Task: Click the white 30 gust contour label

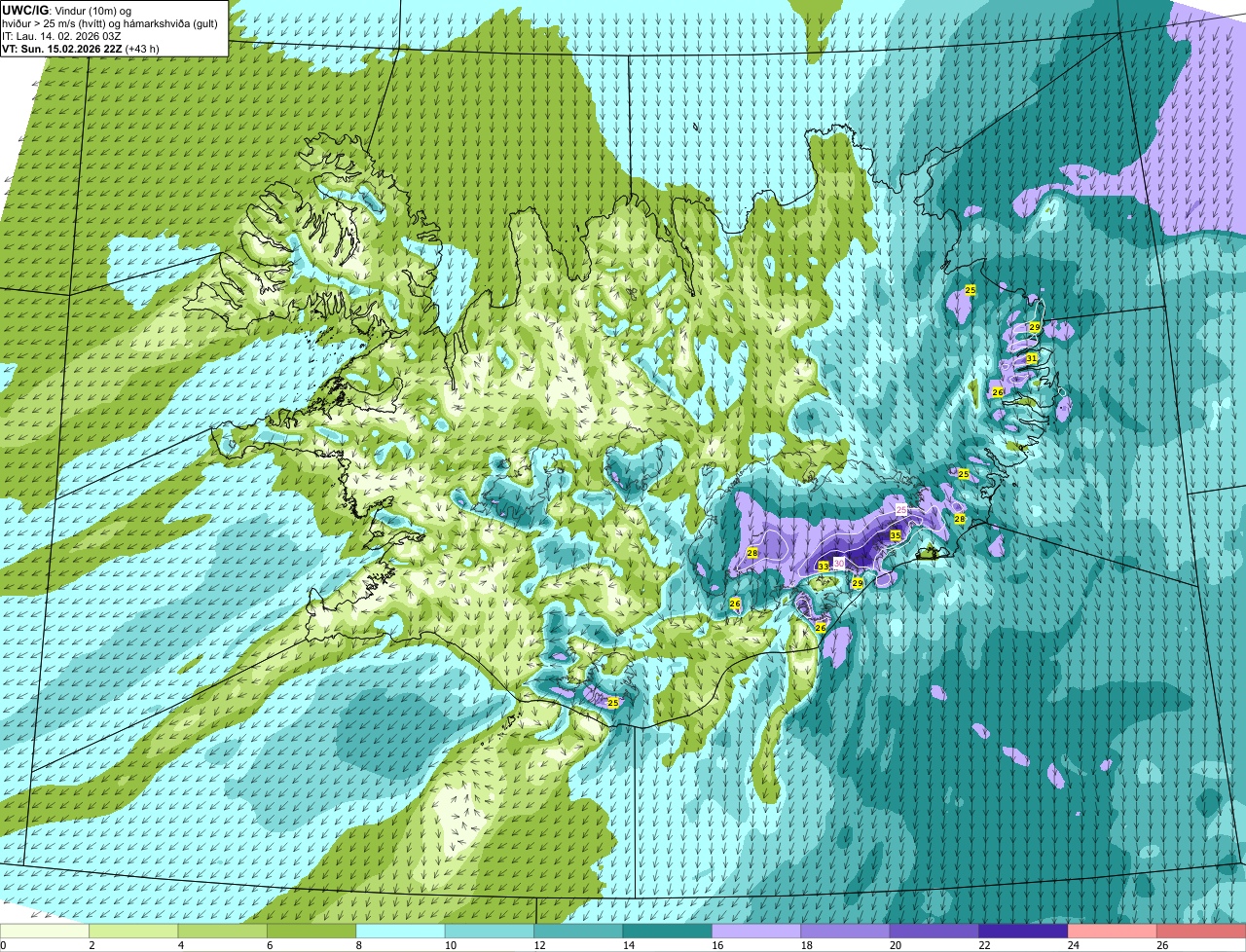Action: click(x=838, y=564)
